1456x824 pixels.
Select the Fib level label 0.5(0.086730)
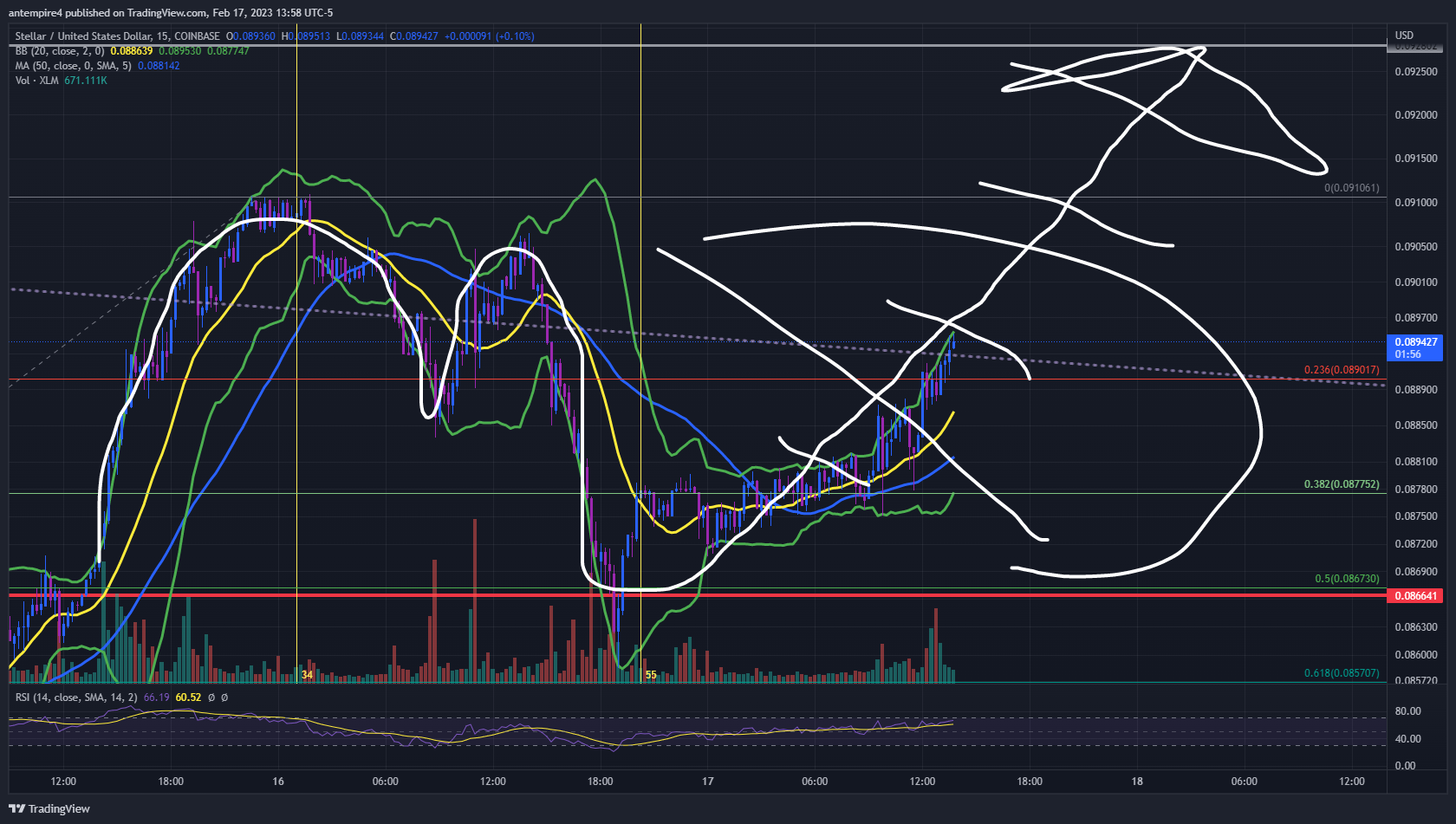pyautogui.click(x=1347, y=579)
